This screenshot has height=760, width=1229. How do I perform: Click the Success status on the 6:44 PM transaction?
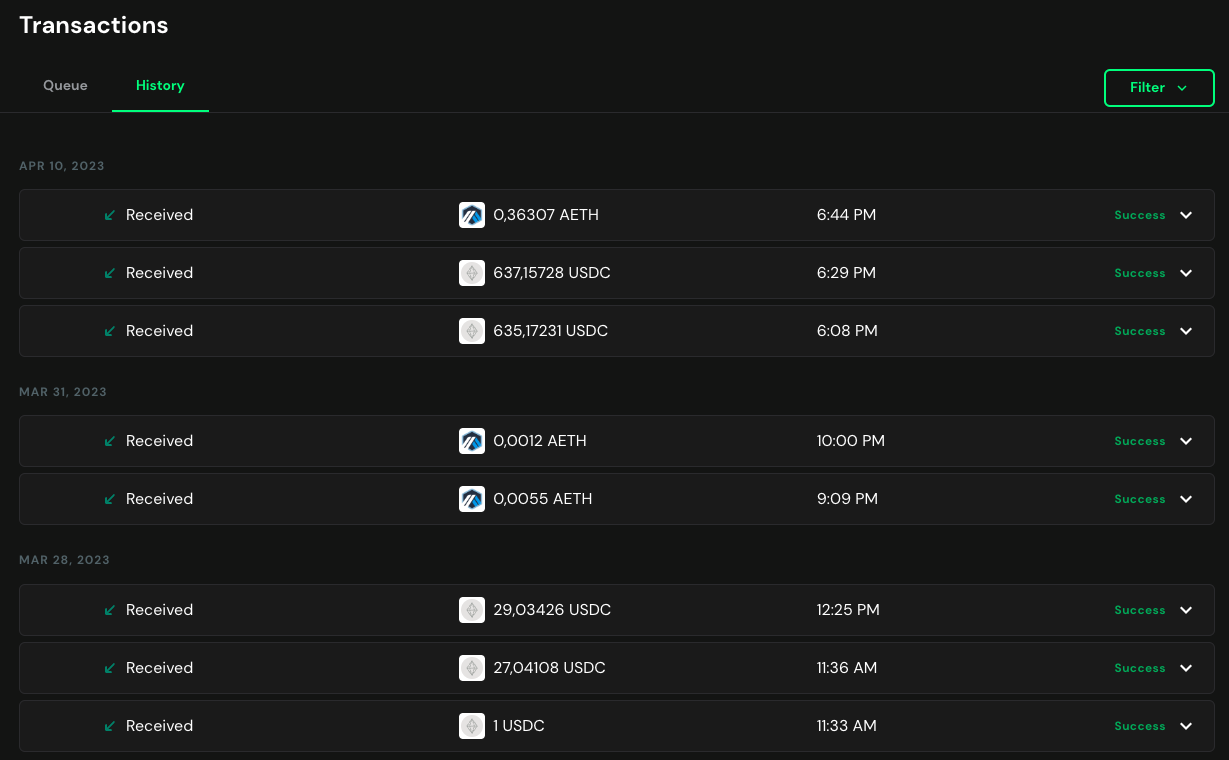pyautogui.click(x=1139, y=214)
